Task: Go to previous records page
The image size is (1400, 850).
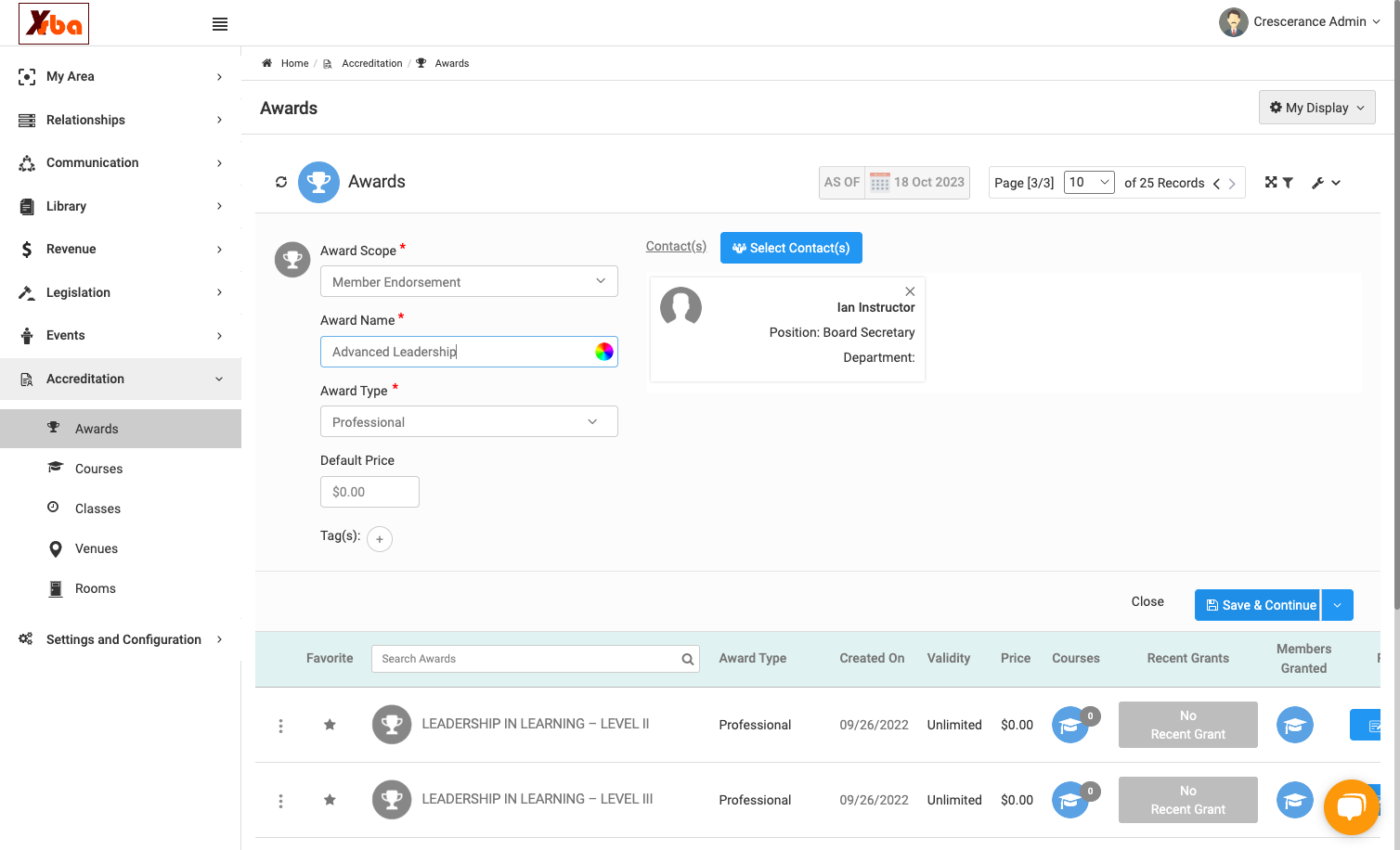Action: tap(1216, 184)
